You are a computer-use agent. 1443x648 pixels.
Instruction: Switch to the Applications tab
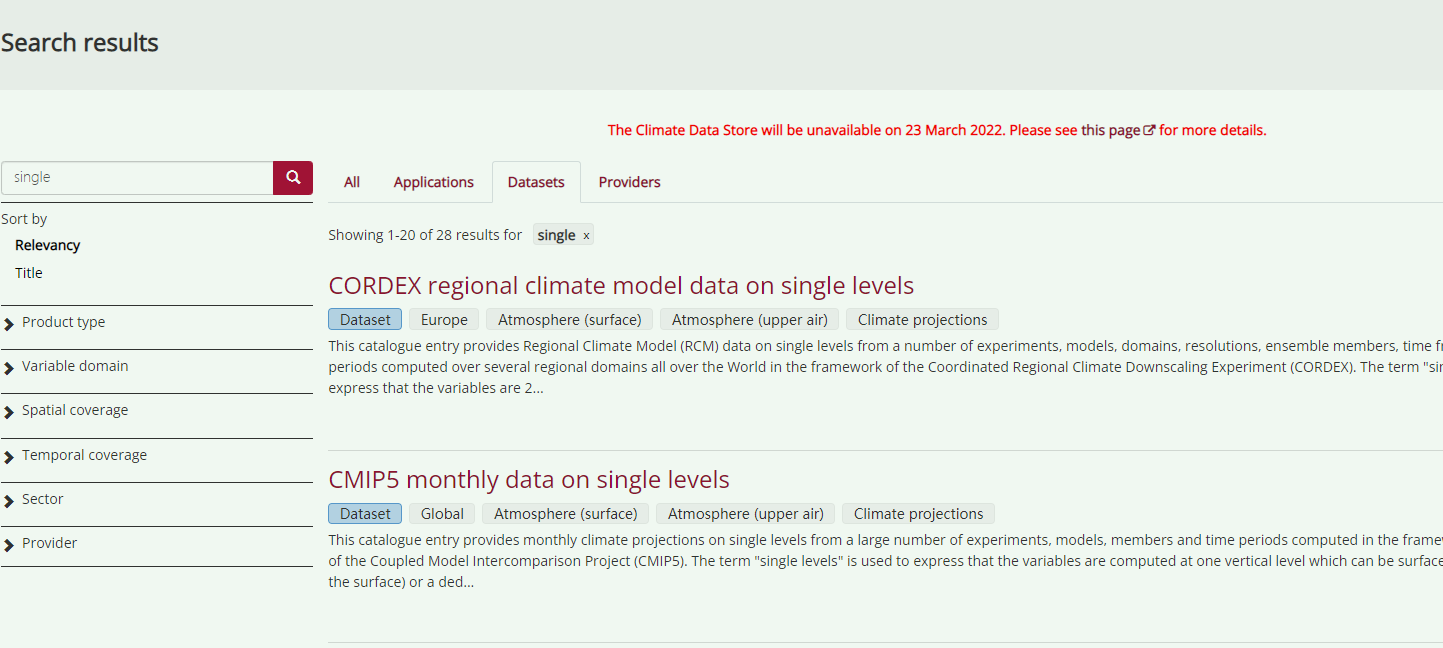[434, 182]
